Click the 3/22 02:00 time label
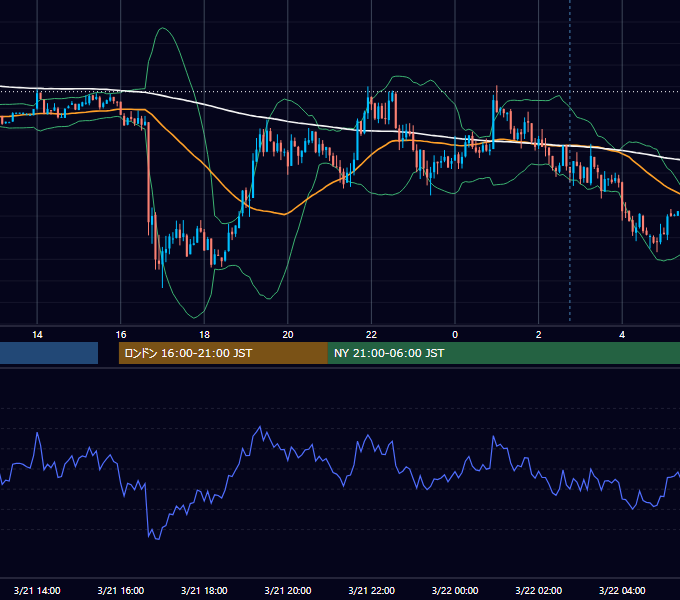The height and width of the screenshot is (600, 680). coord(539,590)
